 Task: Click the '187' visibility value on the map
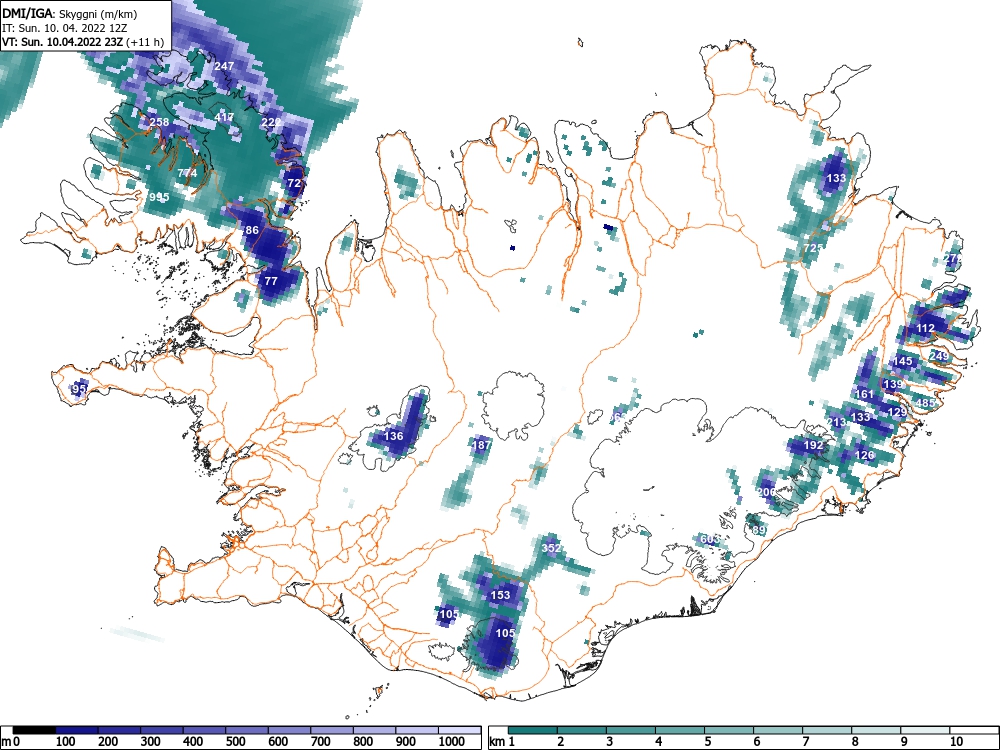point(481,445)
